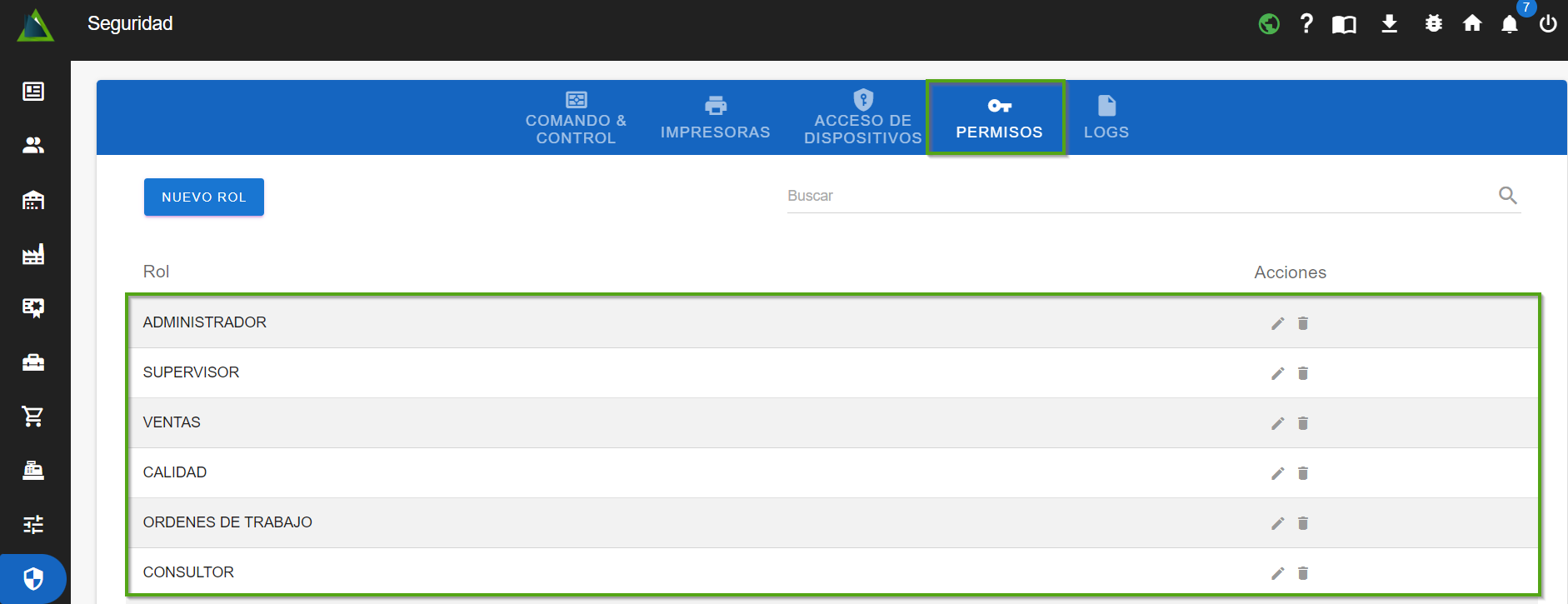Screen dimensions: 1568x604
Task: Open the security shield sidebar item
Action: click(x=33, y=578)
